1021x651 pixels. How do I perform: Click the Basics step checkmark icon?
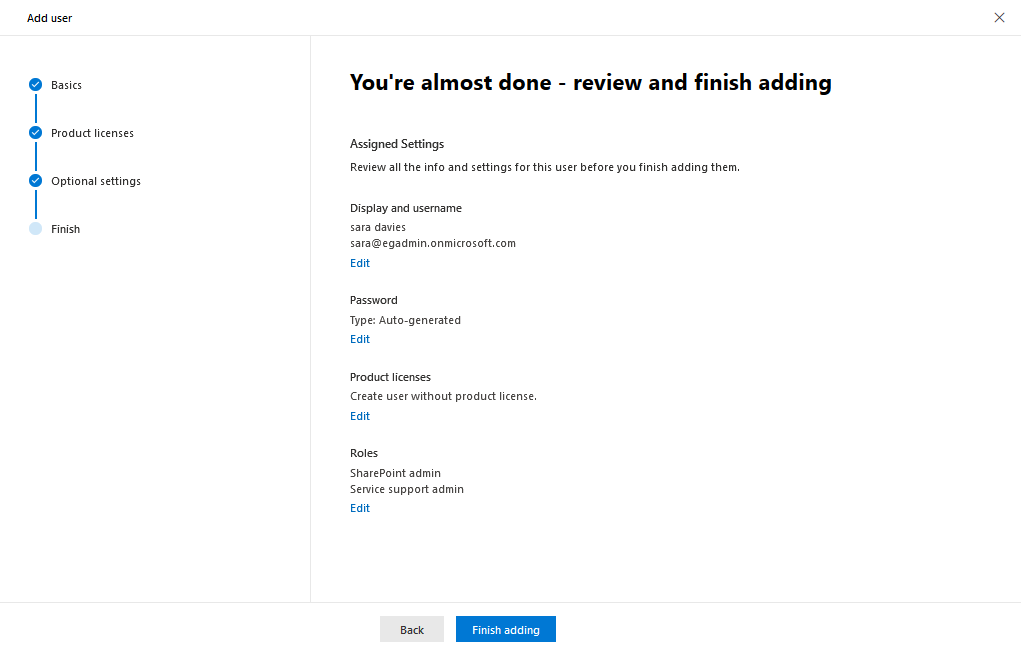(x=36, y=85)
